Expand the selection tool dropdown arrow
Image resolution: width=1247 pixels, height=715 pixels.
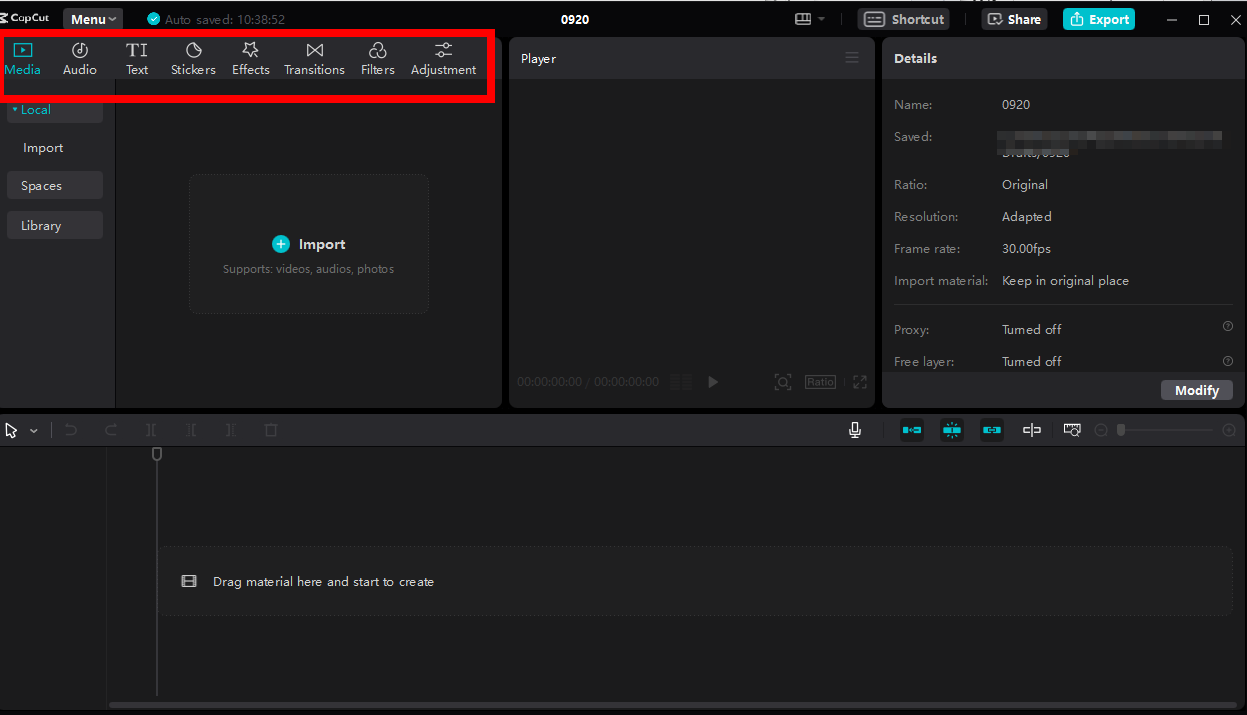[x=34, y=431]
